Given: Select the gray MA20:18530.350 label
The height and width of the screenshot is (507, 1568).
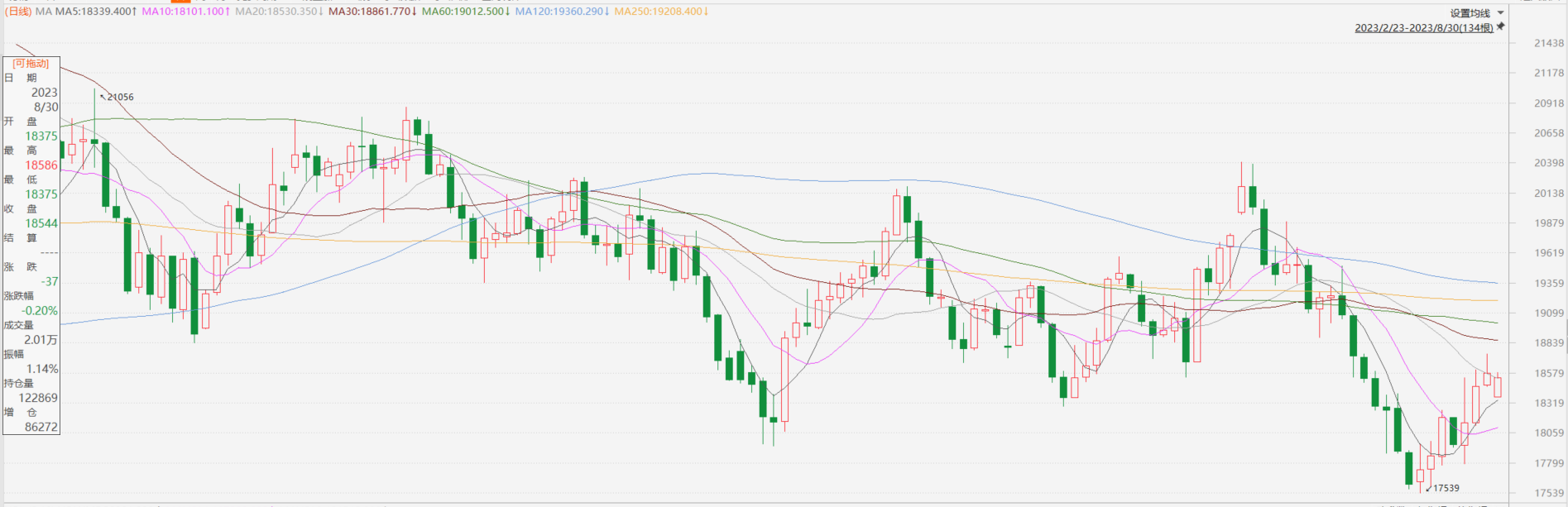Looking at the screenshot, I should 279,12.
